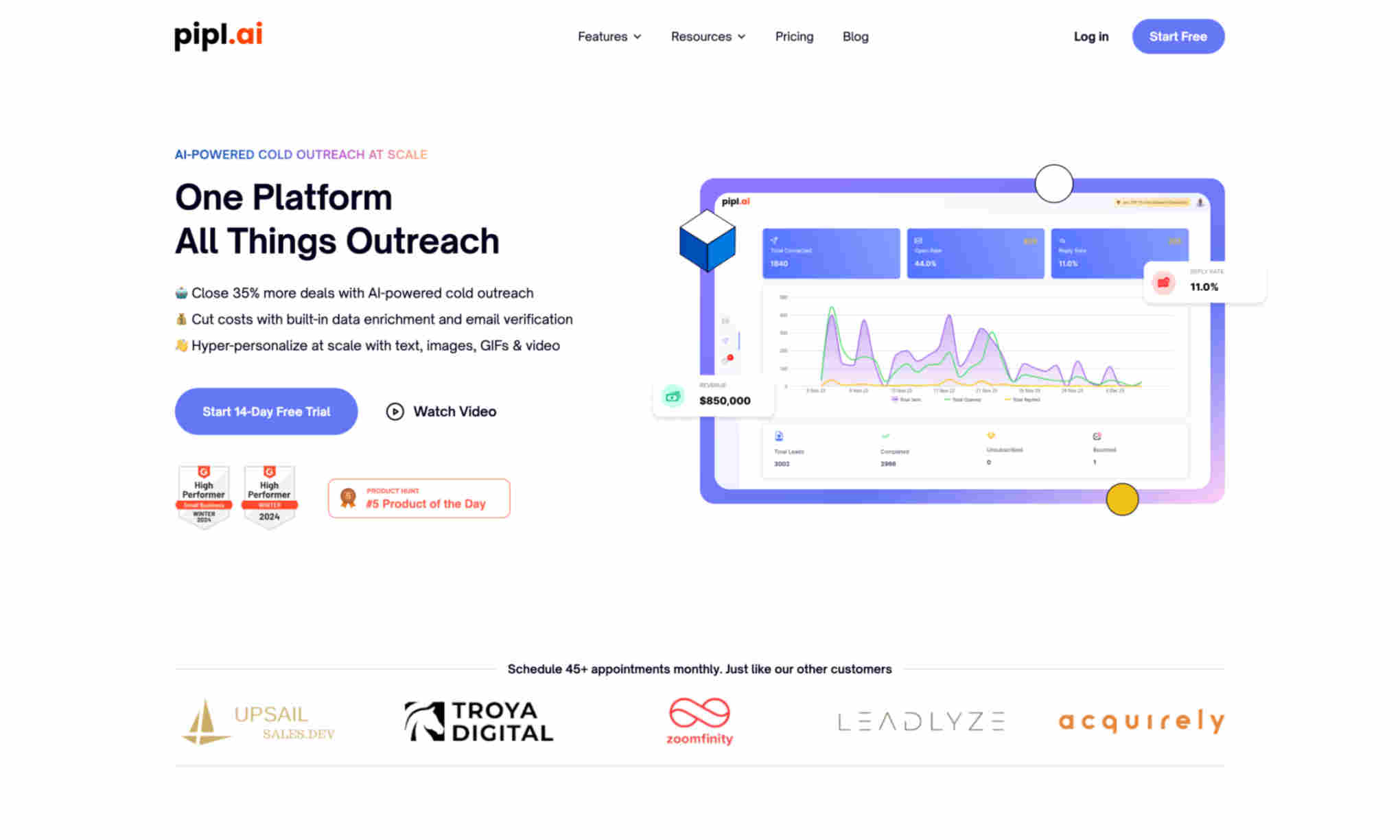Click the Log In link
The width and height of the screenshot is (1400, 840).
[x=1090, y=36]
